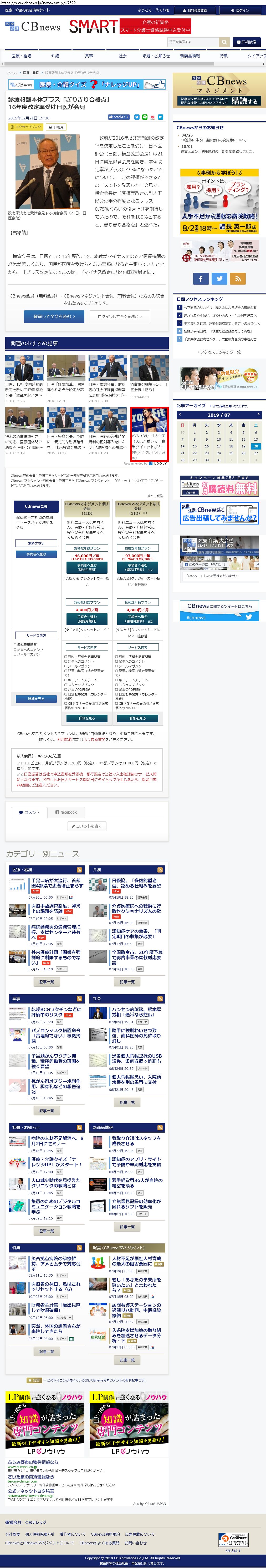Click the 広告出稿してみませんか banner
The width and height of the screenshot is (266, 1568).
coord(219,513)
